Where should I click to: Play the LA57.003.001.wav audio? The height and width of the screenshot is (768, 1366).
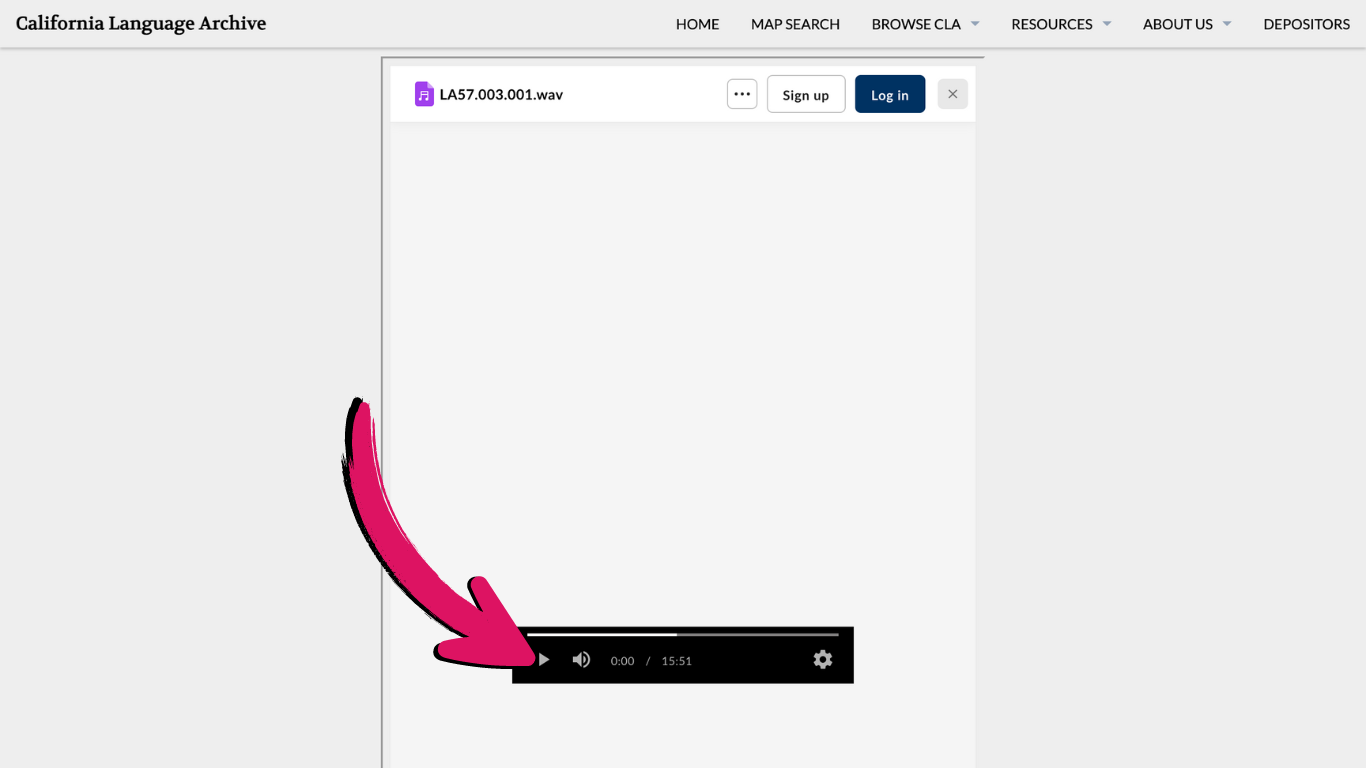pos(544,660)
